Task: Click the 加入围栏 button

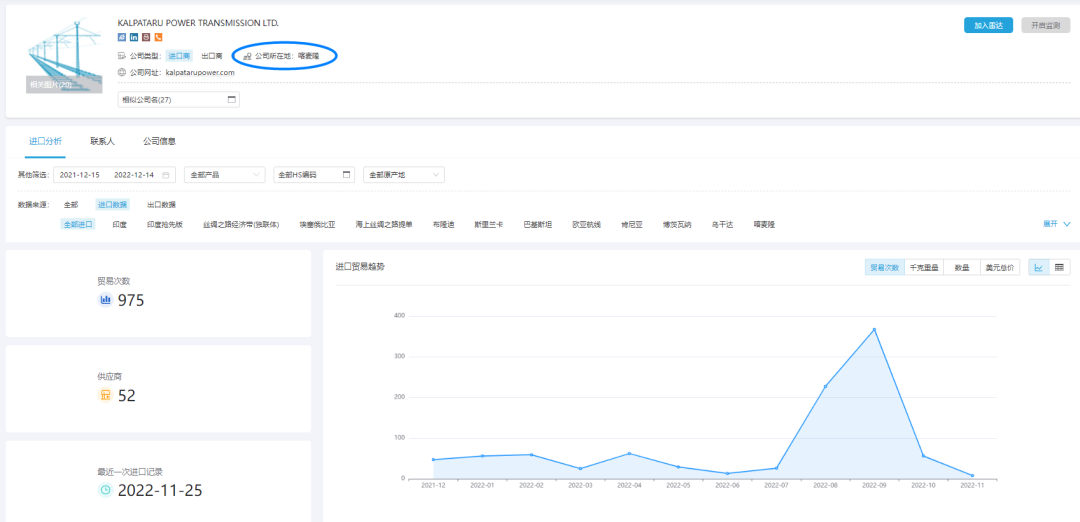Action: pos(988,25)
